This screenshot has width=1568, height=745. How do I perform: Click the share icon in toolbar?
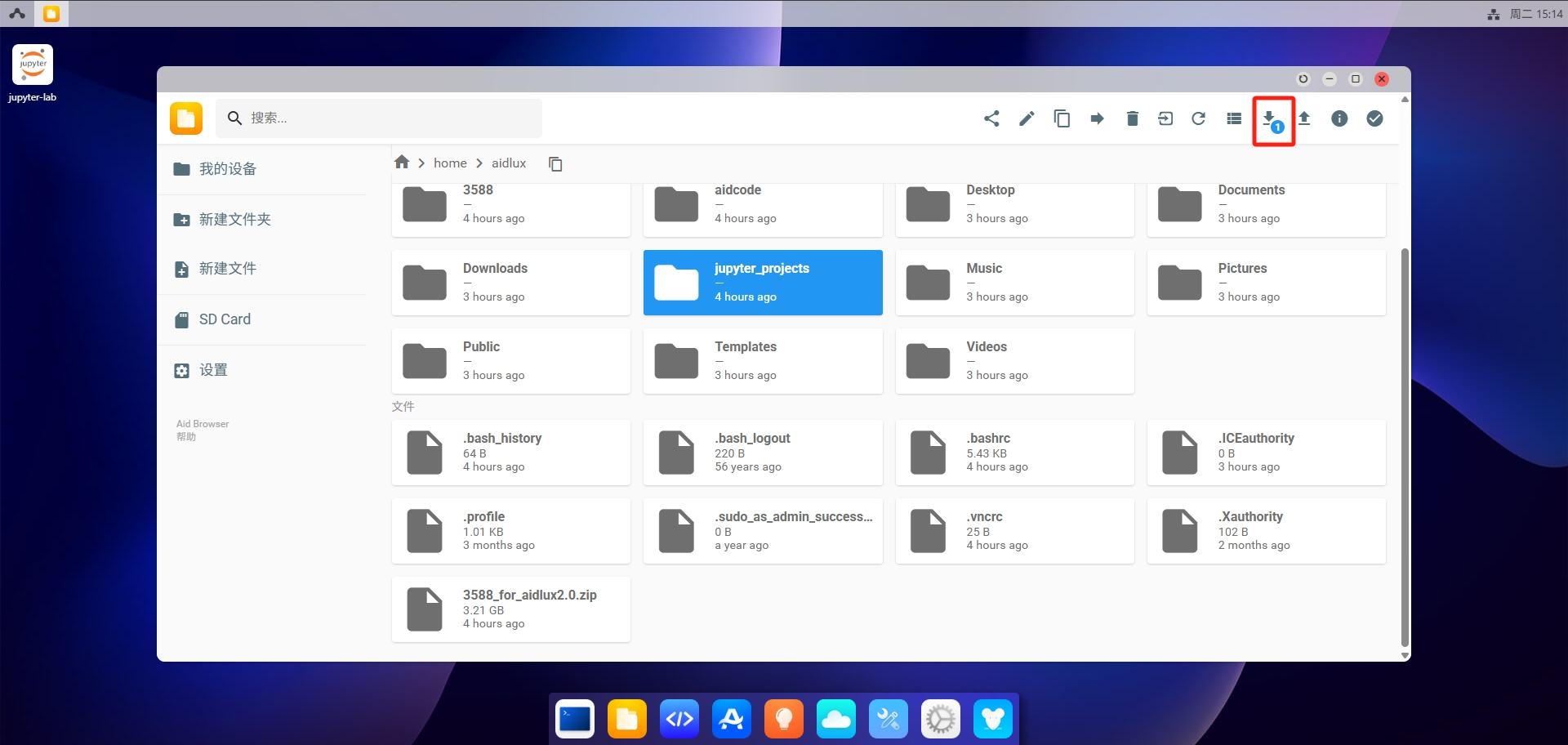coord(991,118)
